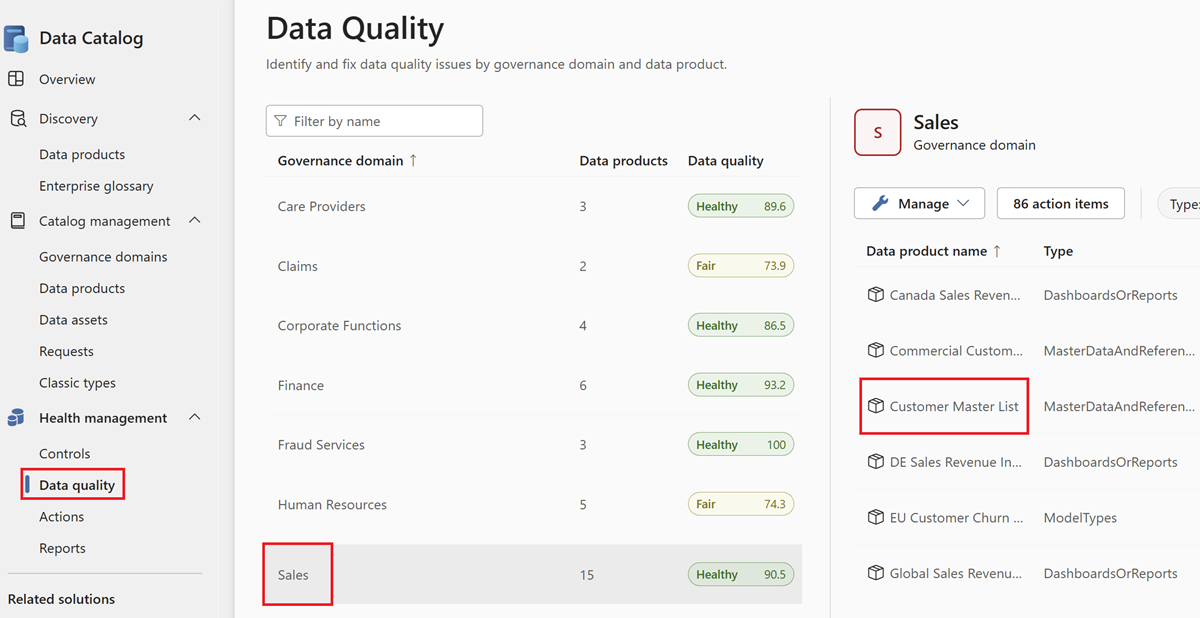Click the Manage wrench icon
Image resolution: width=1200 pixels, height=618 pixels.
click(880, 203)
